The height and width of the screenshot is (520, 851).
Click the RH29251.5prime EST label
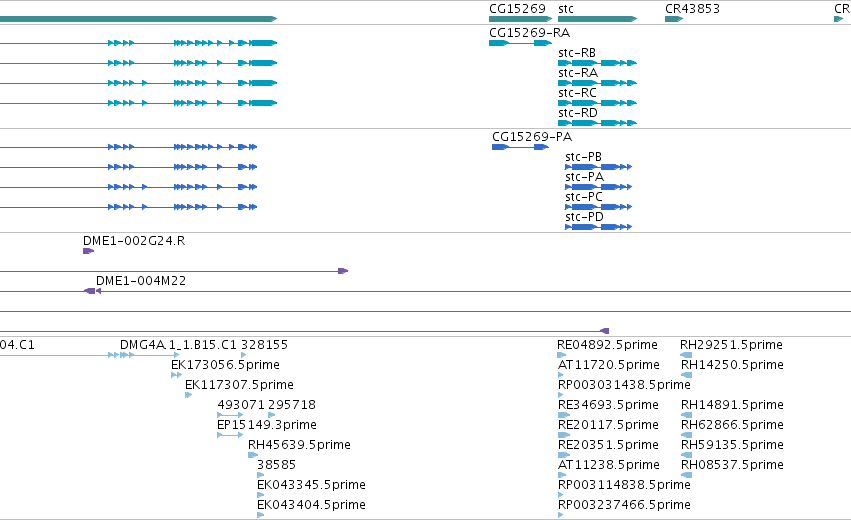(731, 345)
